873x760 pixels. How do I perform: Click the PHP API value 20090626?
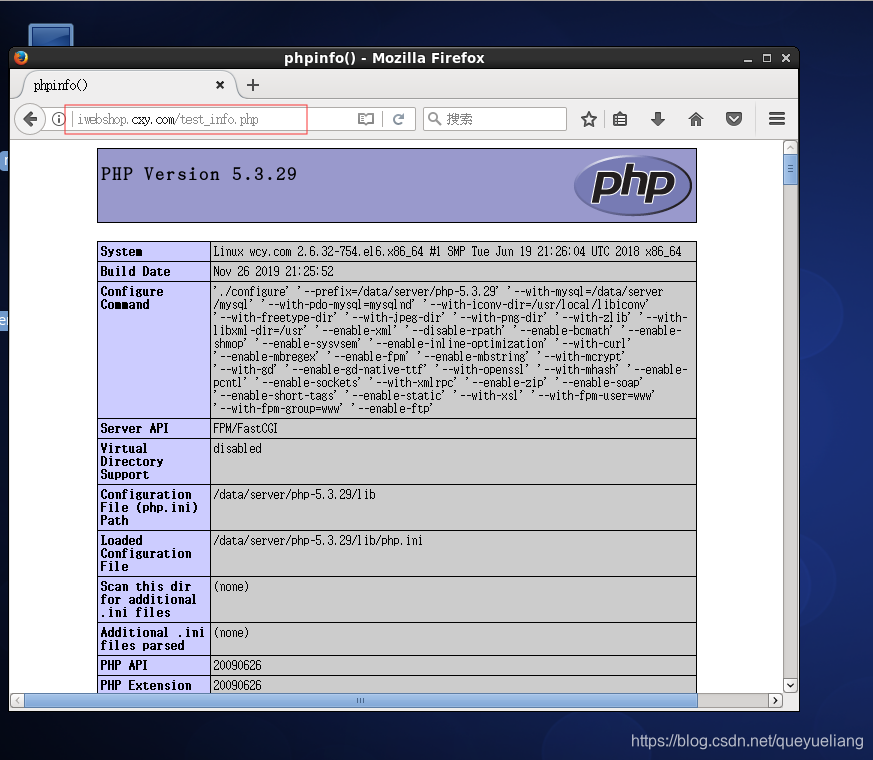[237, 665]
